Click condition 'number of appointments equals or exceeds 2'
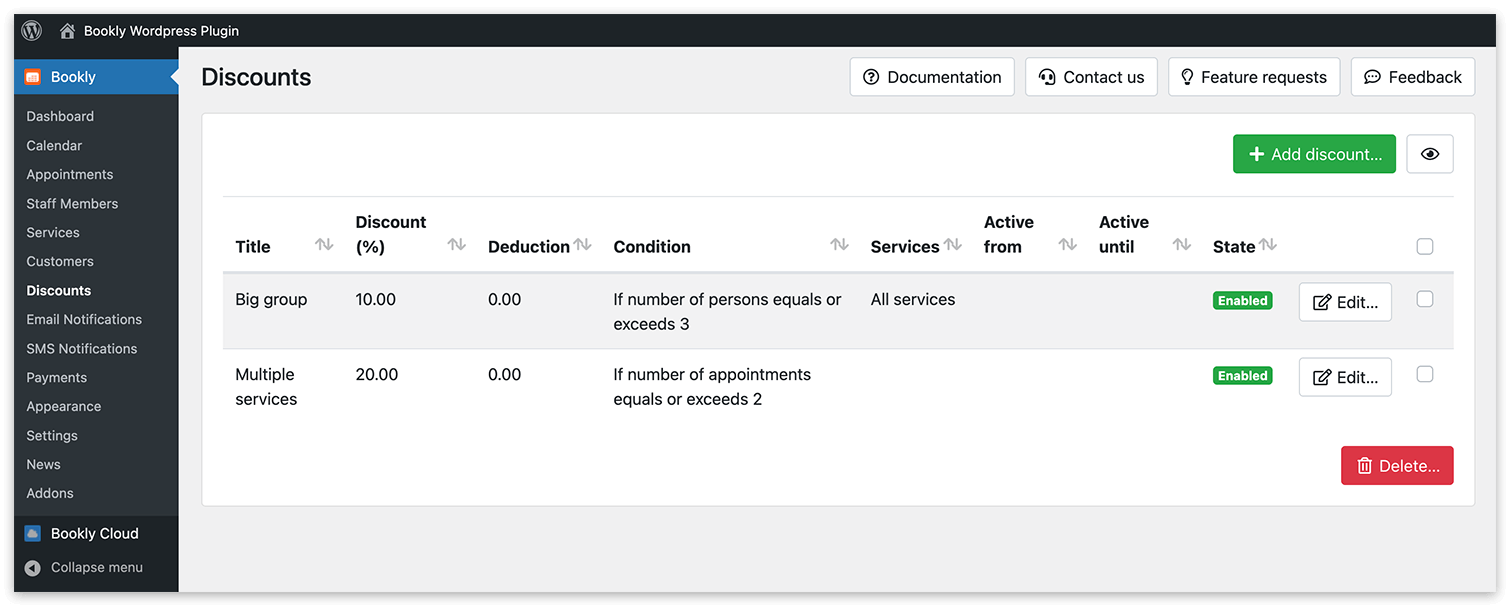The width and height of the screenshot is (1510, 606). point(713,387)
